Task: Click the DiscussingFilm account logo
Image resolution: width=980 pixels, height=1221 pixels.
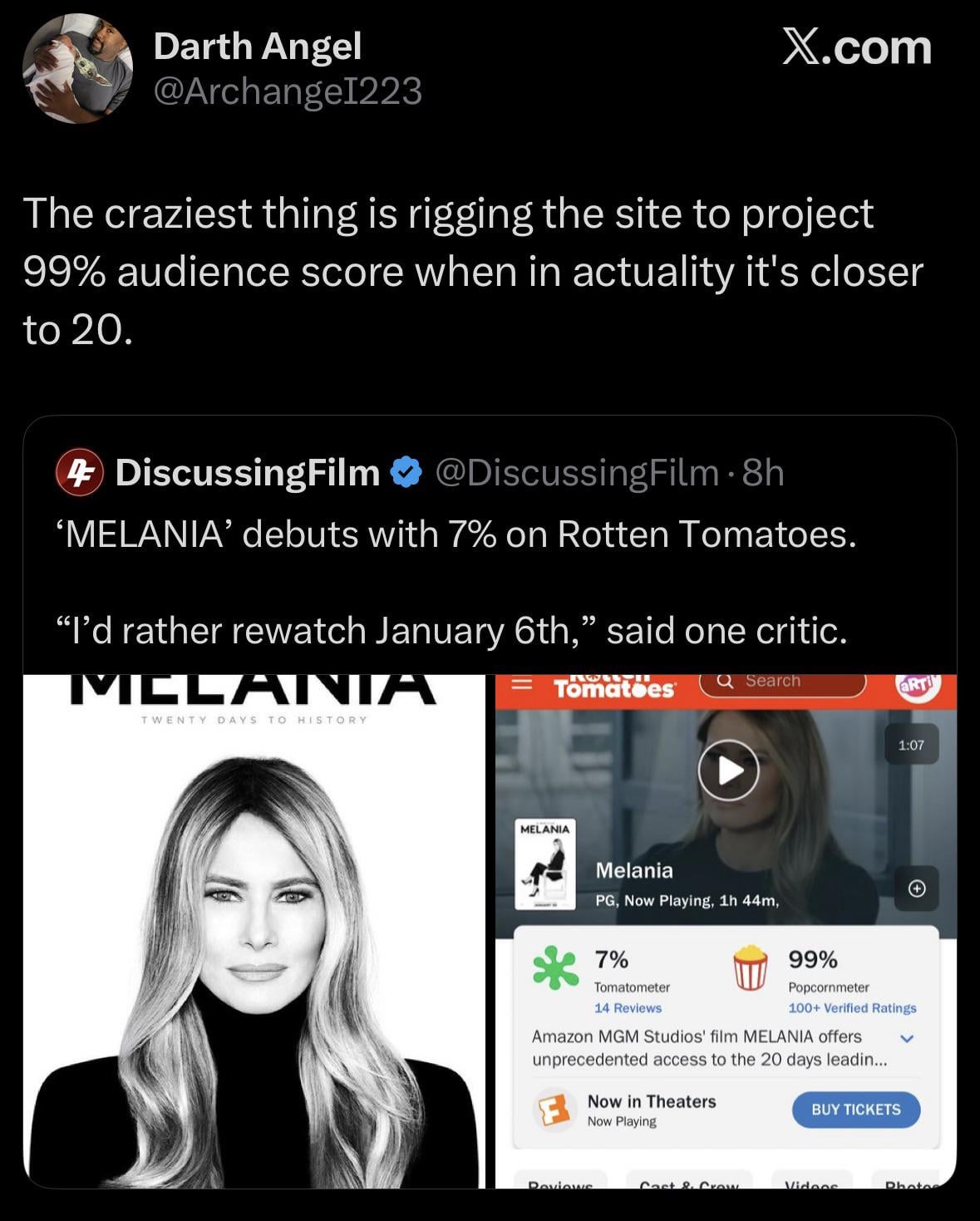Action: point(79,472)
